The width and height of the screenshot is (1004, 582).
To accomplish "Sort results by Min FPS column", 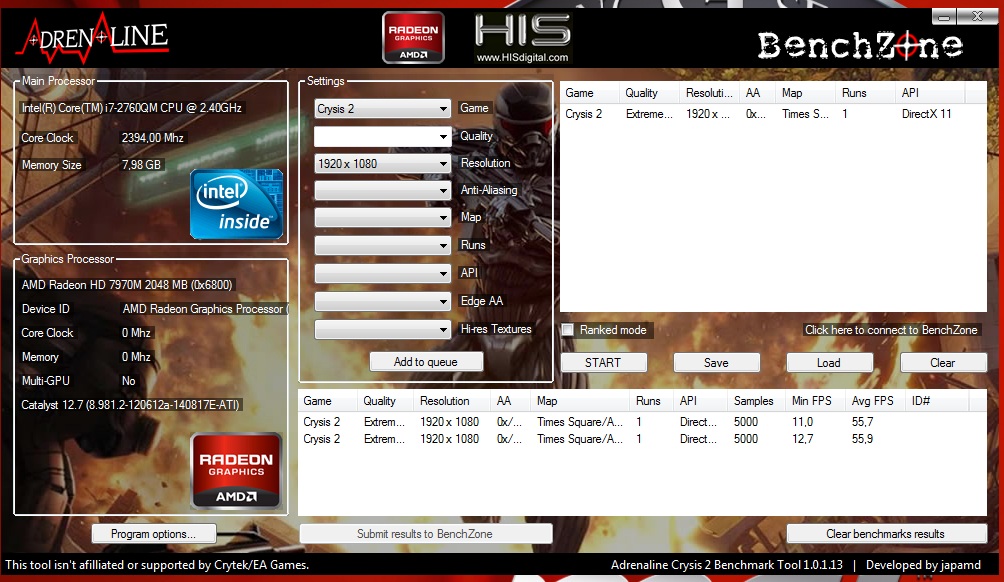I will pos(816,401).
